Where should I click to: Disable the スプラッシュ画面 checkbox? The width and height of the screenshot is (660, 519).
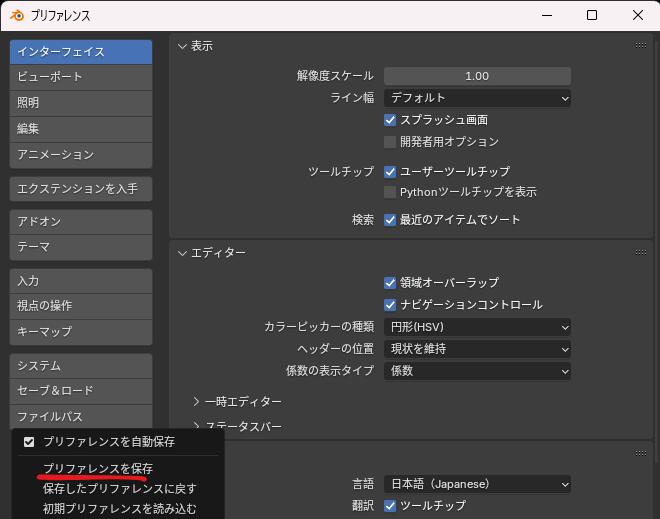390,120
